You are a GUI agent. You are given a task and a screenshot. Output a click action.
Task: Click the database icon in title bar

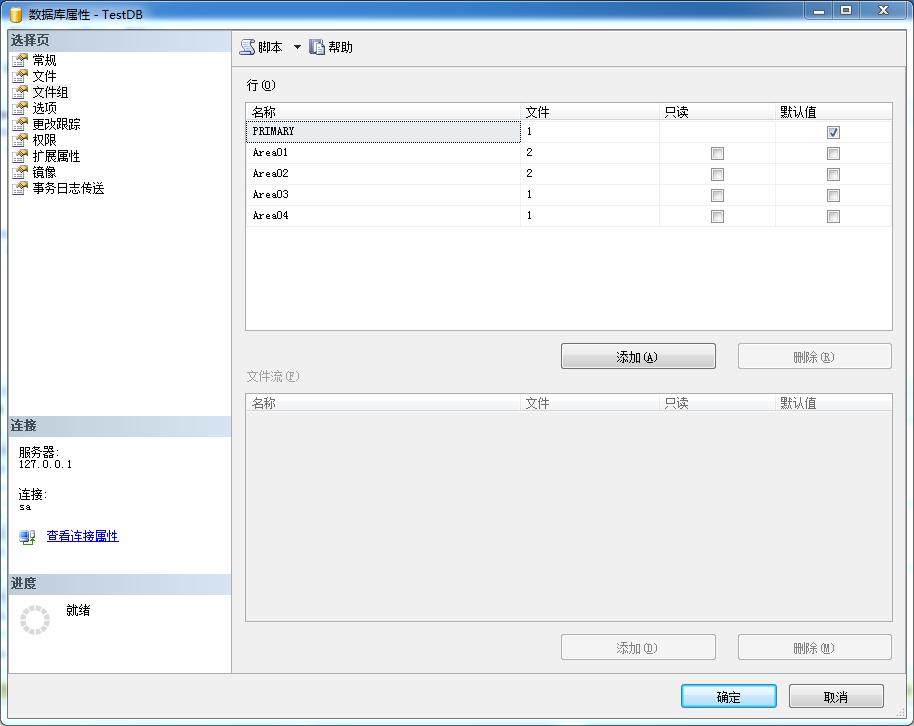16,14
